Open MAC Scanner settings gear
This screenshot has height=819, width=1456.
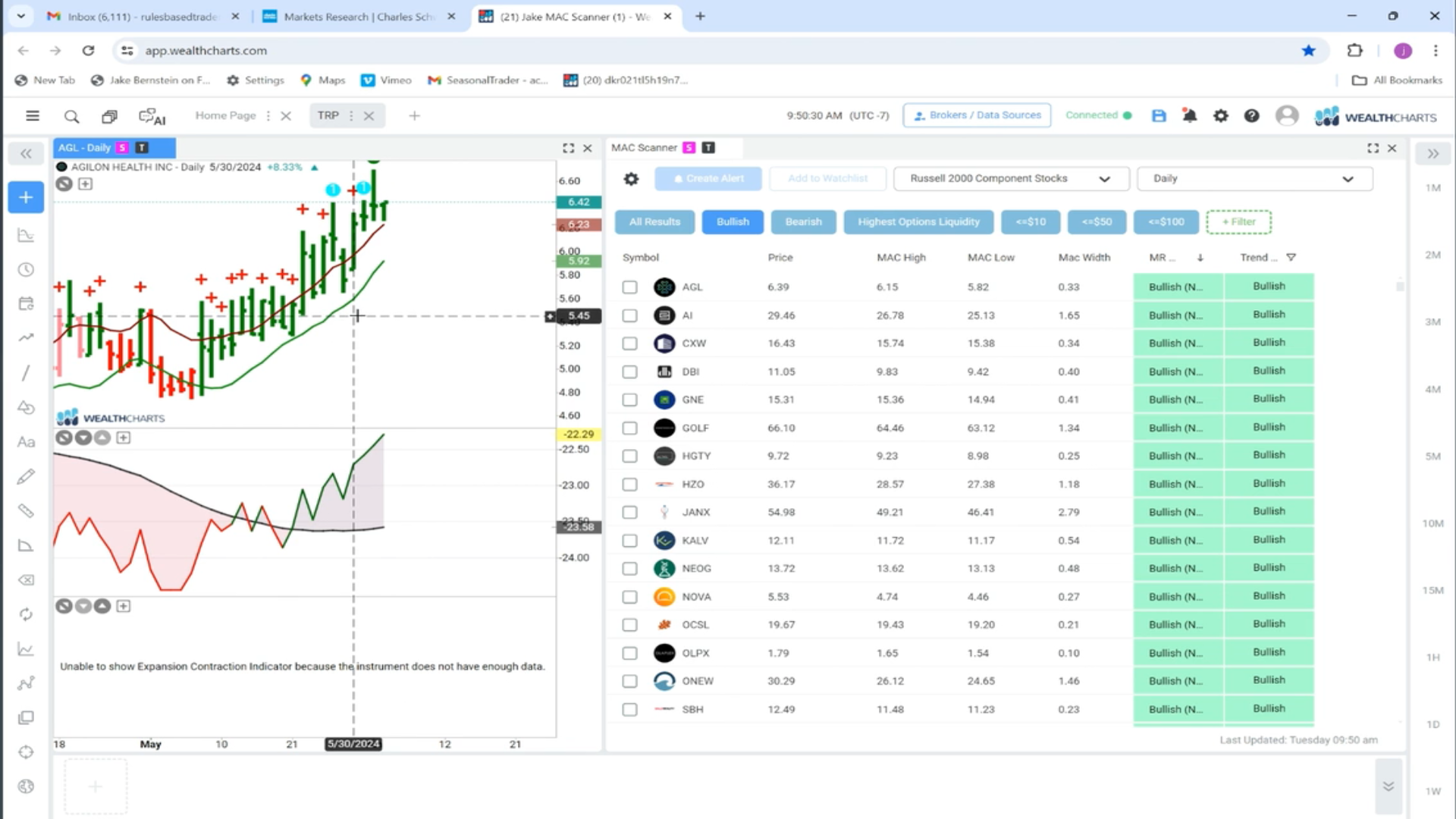[x=631, y=179]
